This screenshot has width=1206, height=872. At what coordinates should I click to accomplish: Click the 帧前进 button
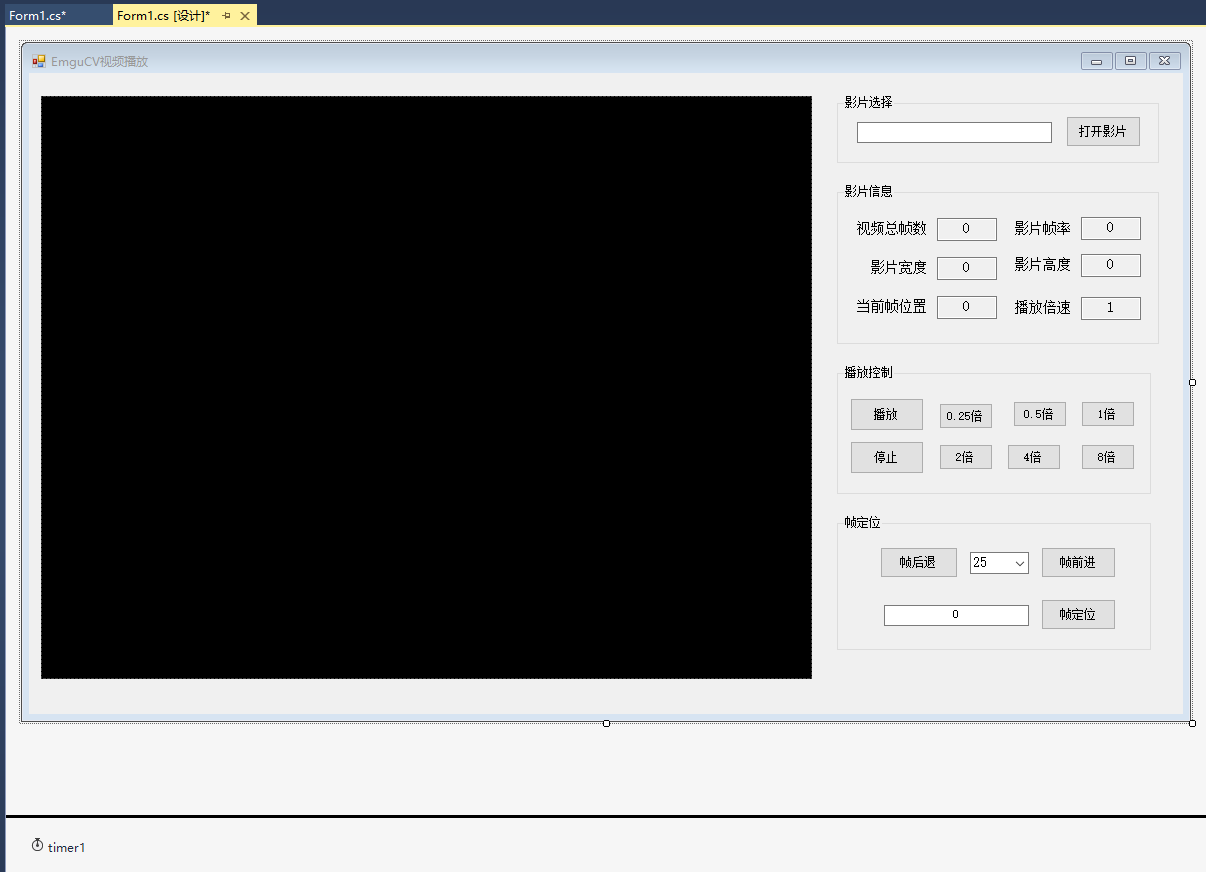[1078, 562]
